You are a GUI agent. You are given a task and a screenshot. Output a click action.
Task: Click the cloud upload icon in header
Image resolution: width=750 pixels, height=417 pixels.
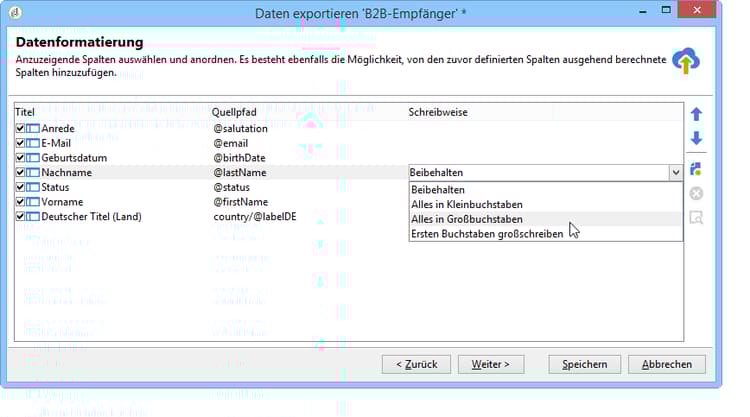[x=686, y=61]
